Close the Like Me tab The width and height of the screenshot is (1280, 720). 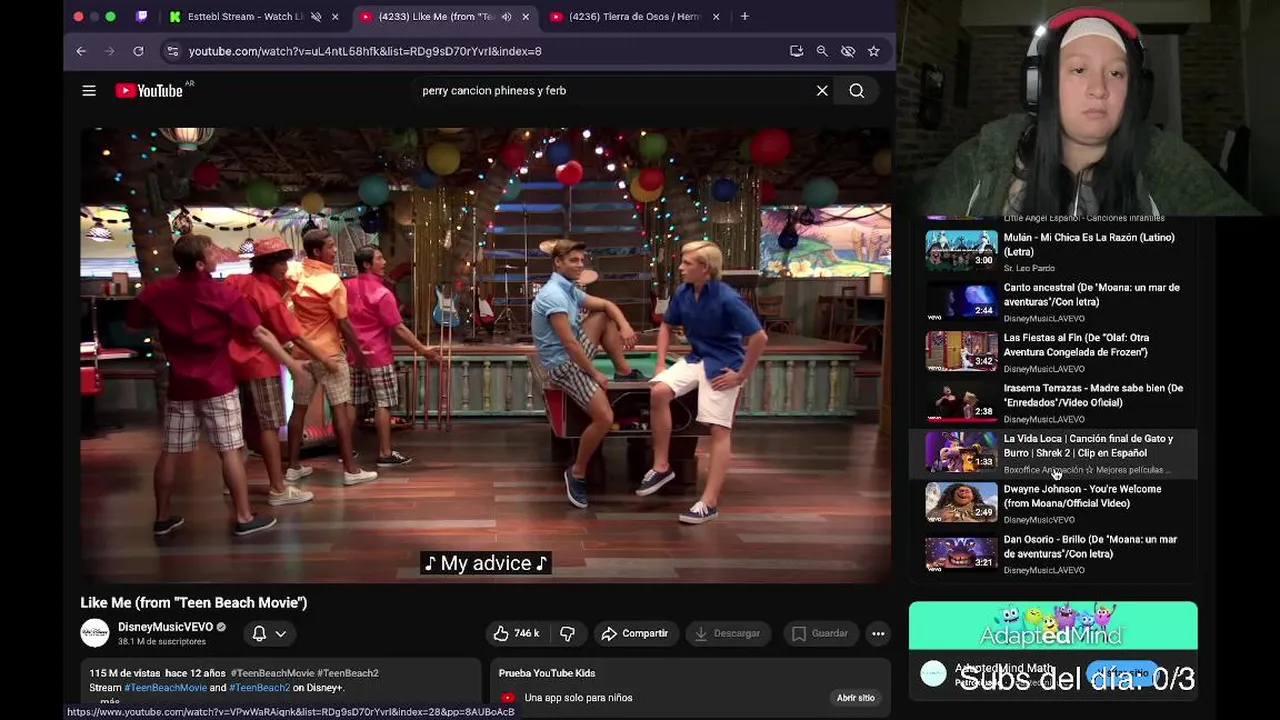(525, 17)
